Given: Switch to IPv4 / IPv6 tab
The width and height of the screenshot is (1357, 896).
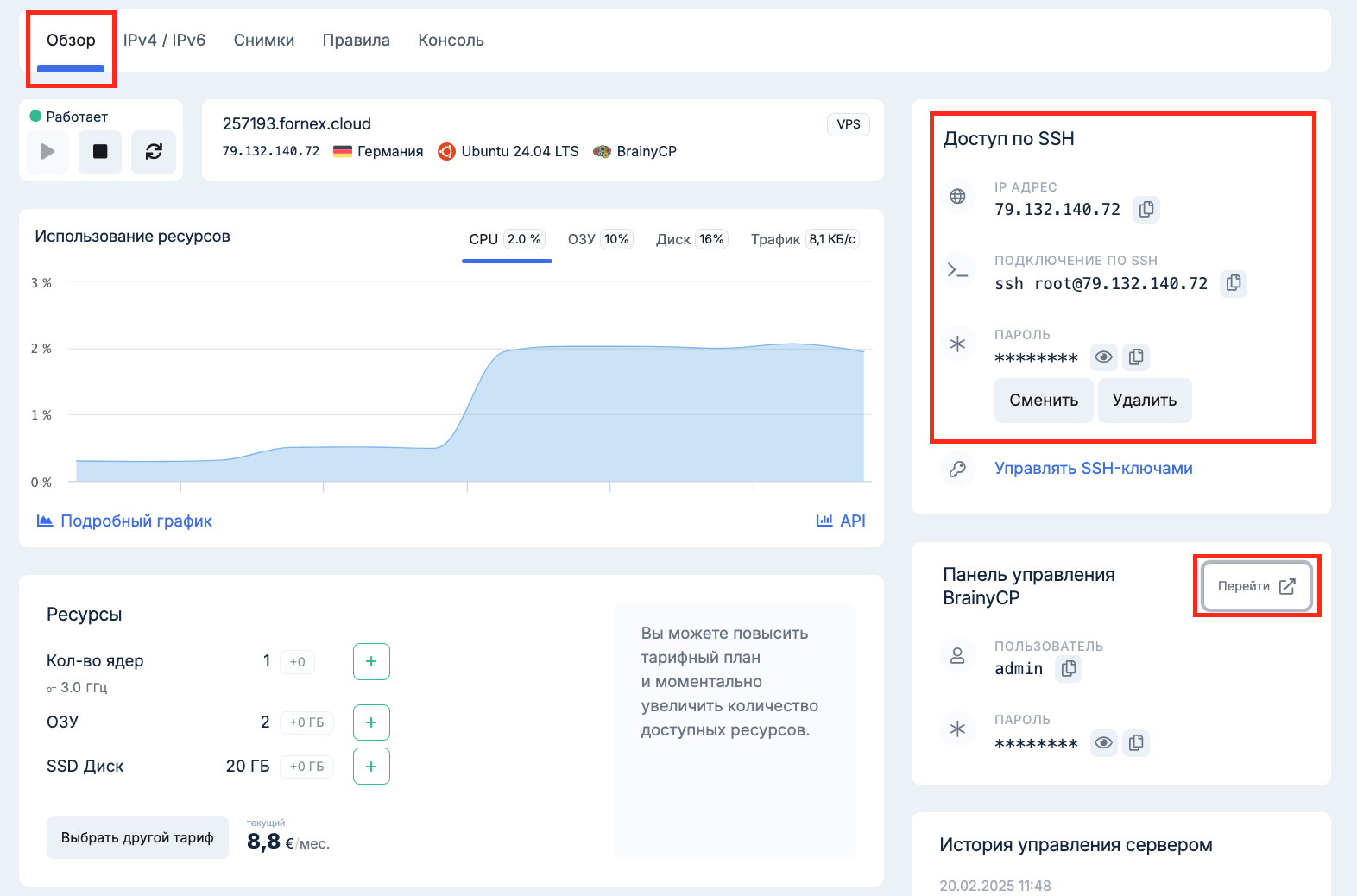Looking at the screenshot, I should (x=164, y=41).
